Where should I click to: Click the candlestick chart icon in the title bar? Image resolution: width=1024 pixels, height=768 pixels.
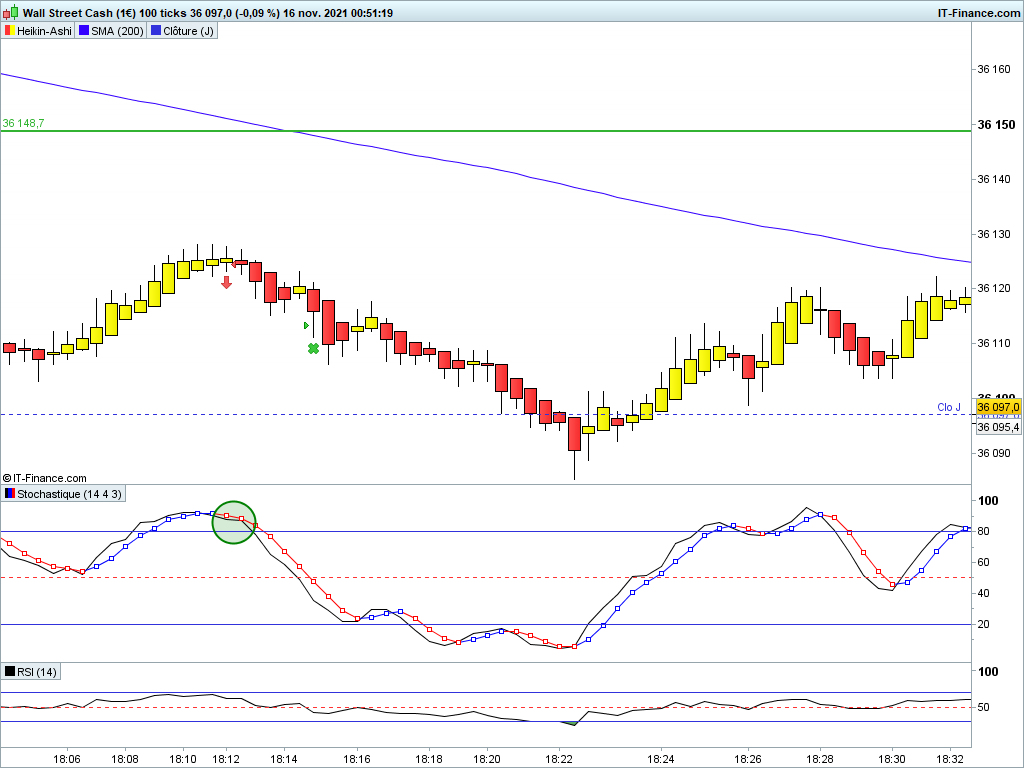[11, 12]
